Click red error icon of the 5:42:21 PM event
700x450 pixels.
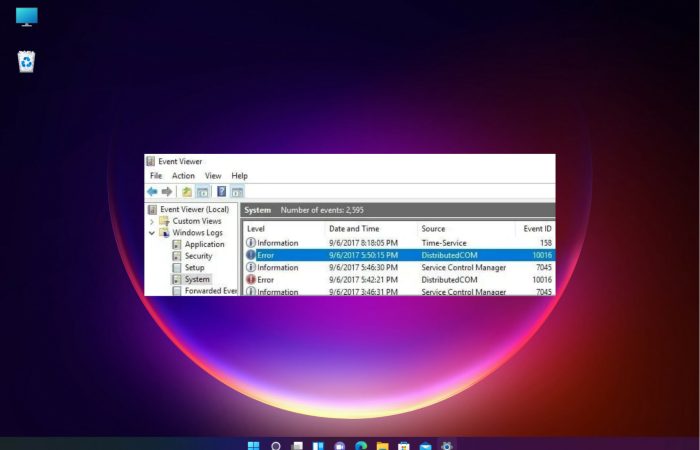(251, 279)
